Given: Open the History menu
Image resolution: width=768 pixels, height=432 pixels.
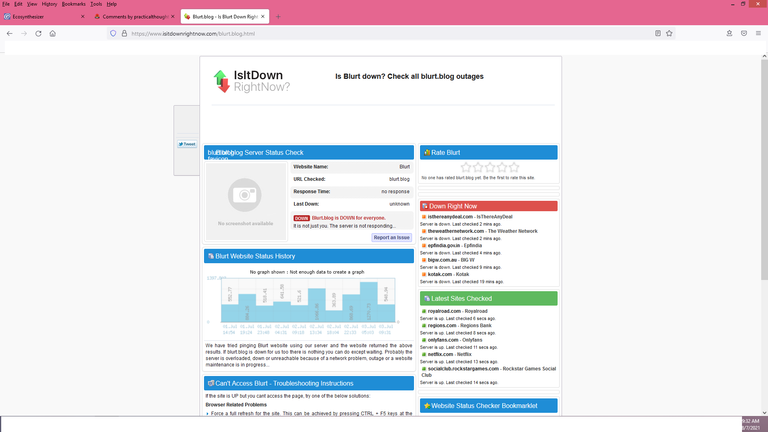Looking at the screenshot, I should [49, 4].
